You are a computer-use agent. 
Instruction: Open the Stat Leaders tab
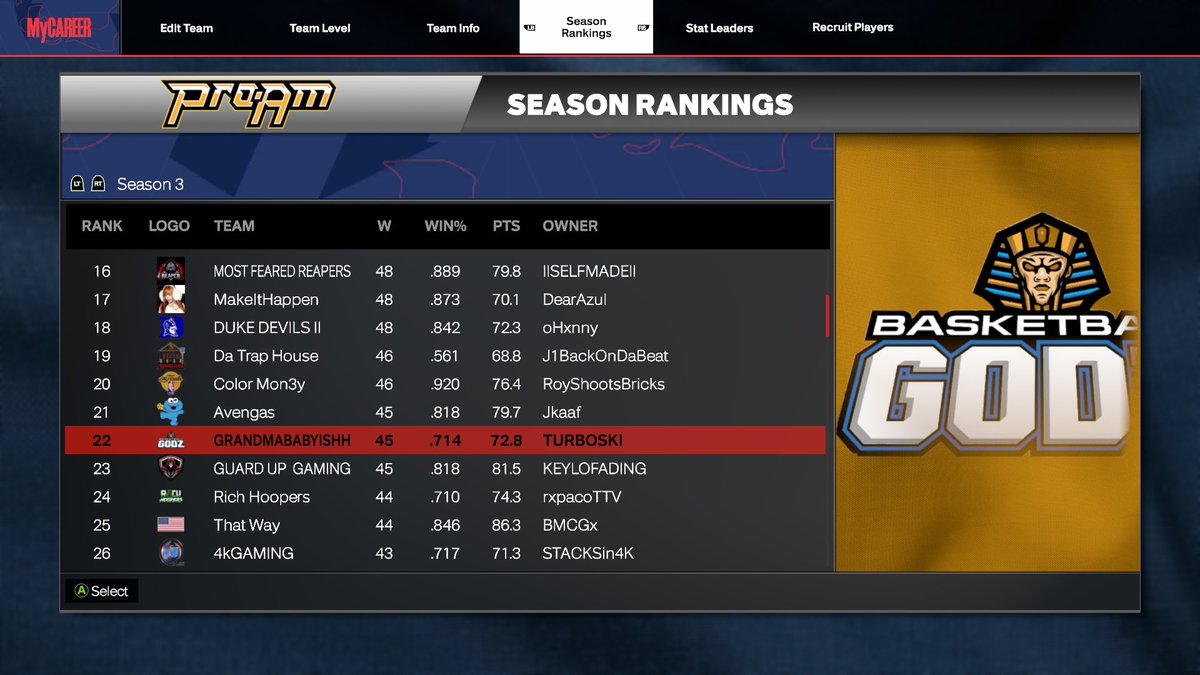(x=719, y=28)
